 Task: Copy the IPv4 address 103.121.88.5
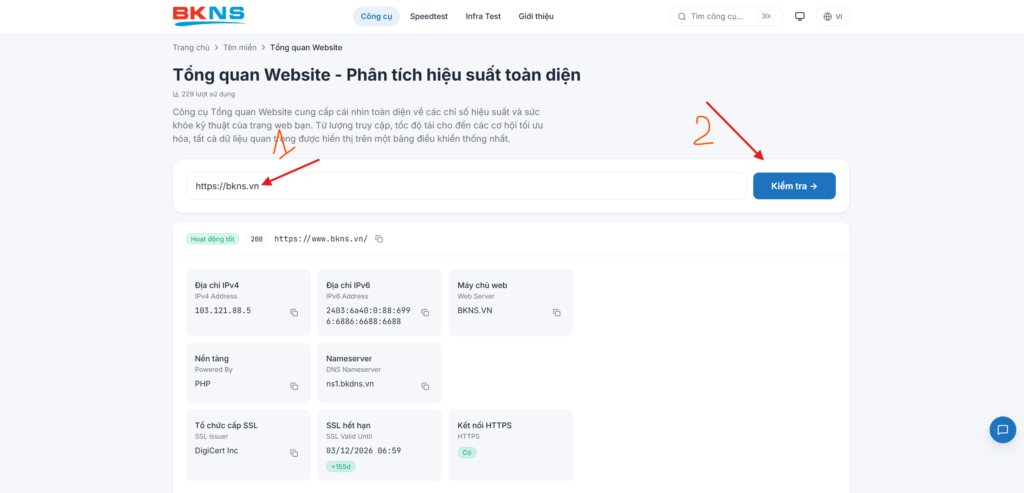[294, 313]
